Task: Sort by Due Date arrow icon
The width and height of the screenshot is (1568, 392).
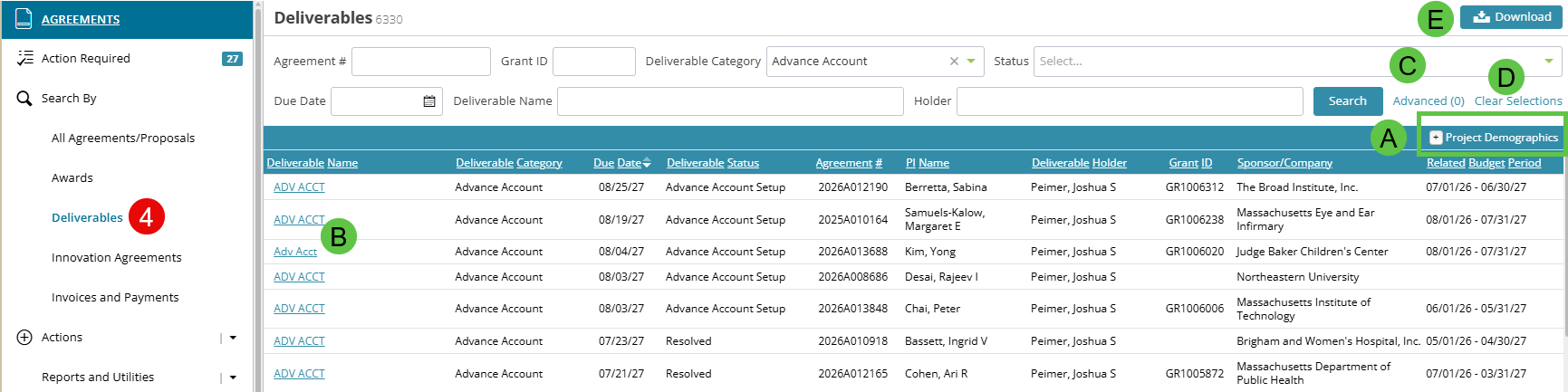Action: point(647,163)
